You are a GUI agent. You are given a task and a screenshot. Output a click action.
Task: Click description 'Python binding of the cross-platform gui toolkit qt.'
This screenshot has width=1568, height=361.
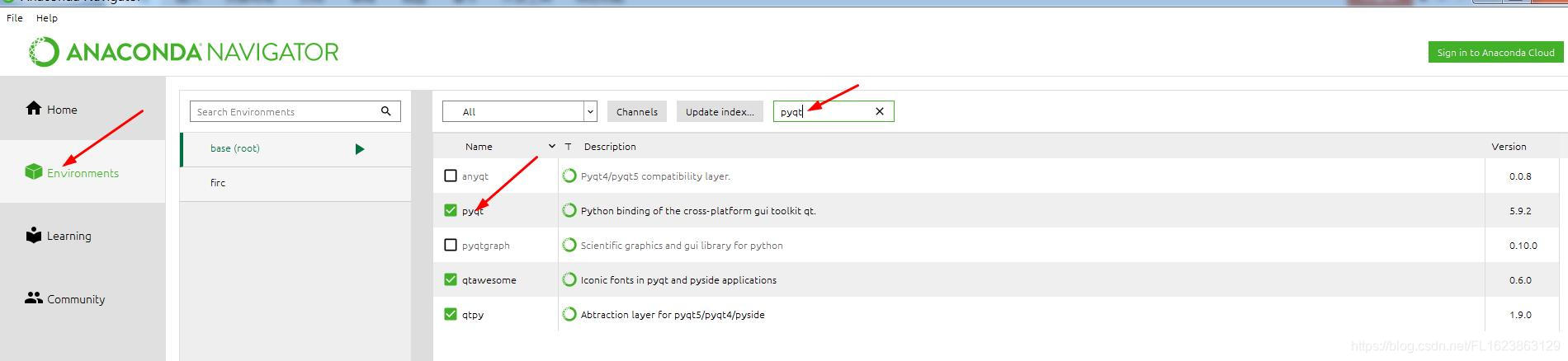(698, 211)
